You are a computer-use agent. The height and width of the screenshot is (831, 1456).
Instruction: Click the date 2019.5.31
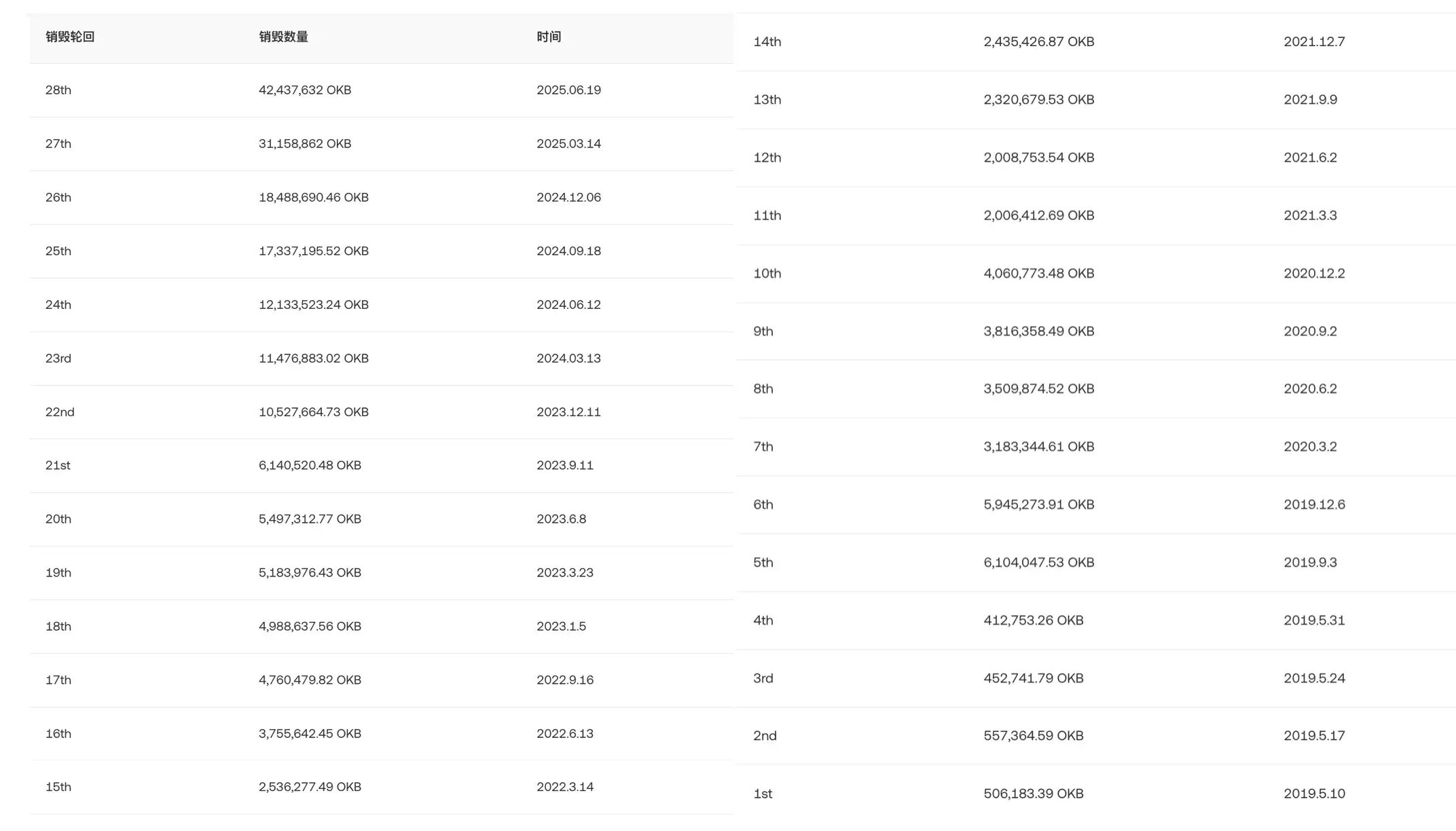click(1314, 621)
